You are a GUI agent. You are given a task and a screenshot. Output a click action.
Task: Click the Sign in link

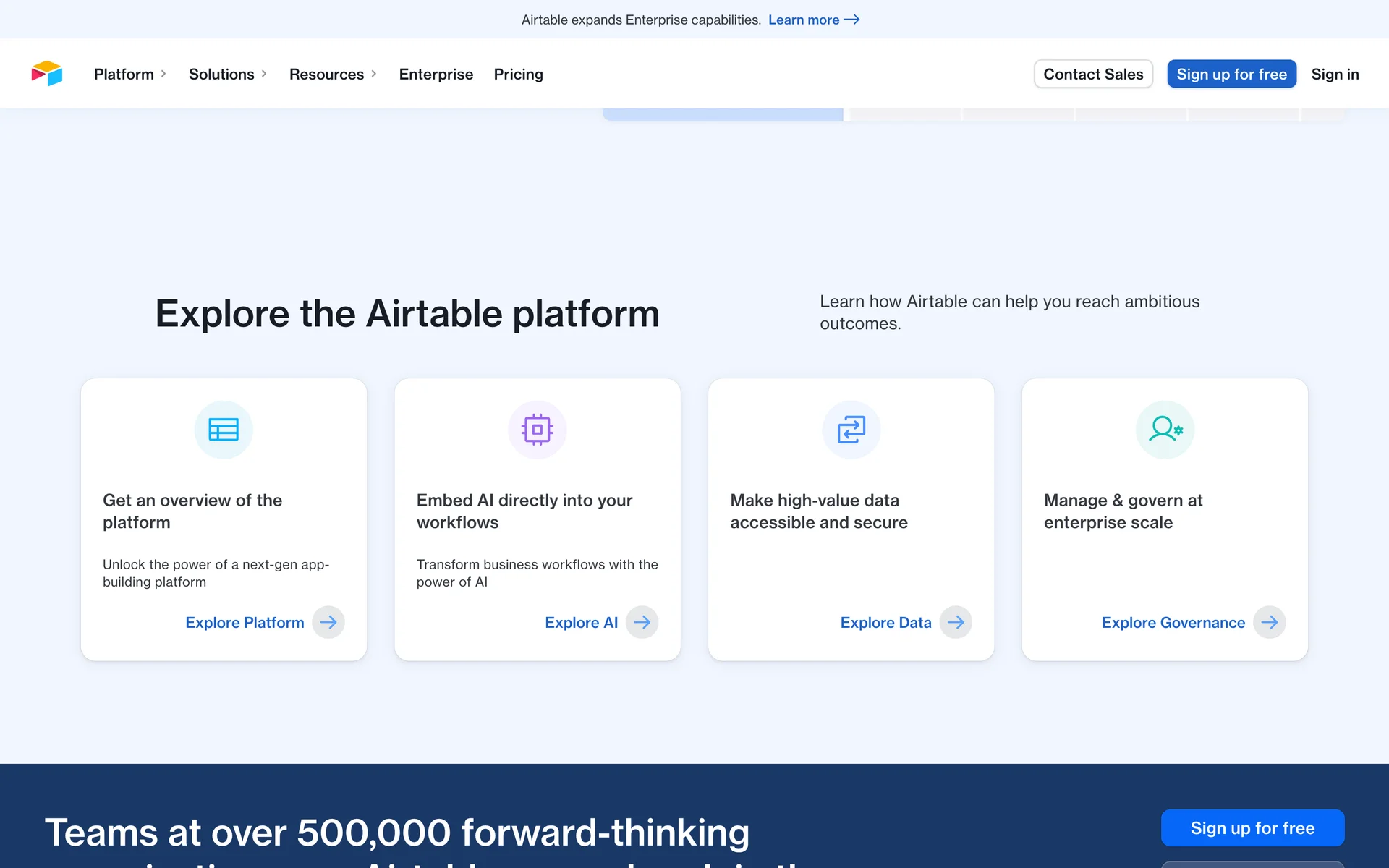[x=1335, y=74]
